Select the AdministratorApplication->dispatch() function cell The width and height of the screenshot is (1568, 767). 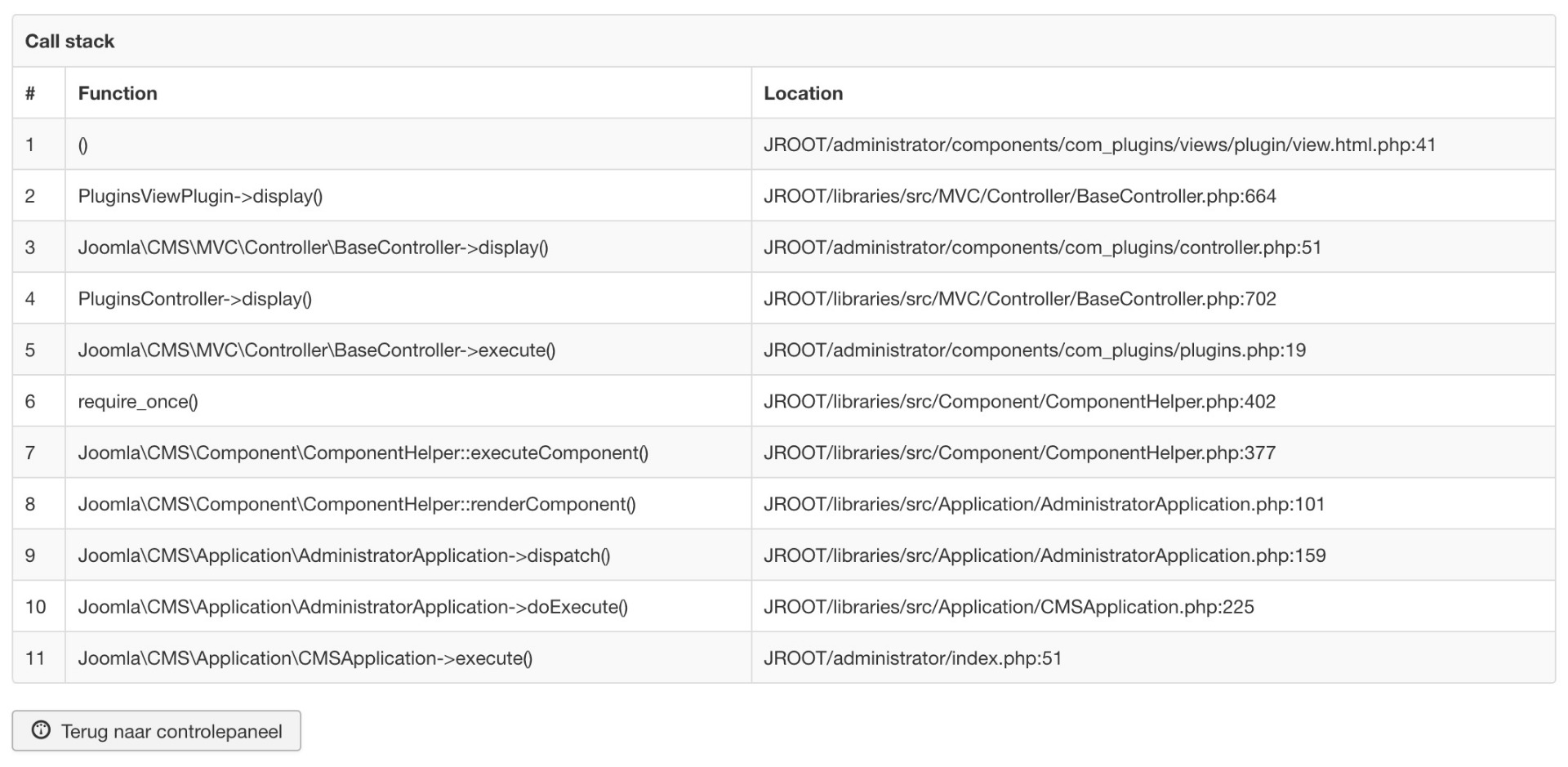[344, 556]
